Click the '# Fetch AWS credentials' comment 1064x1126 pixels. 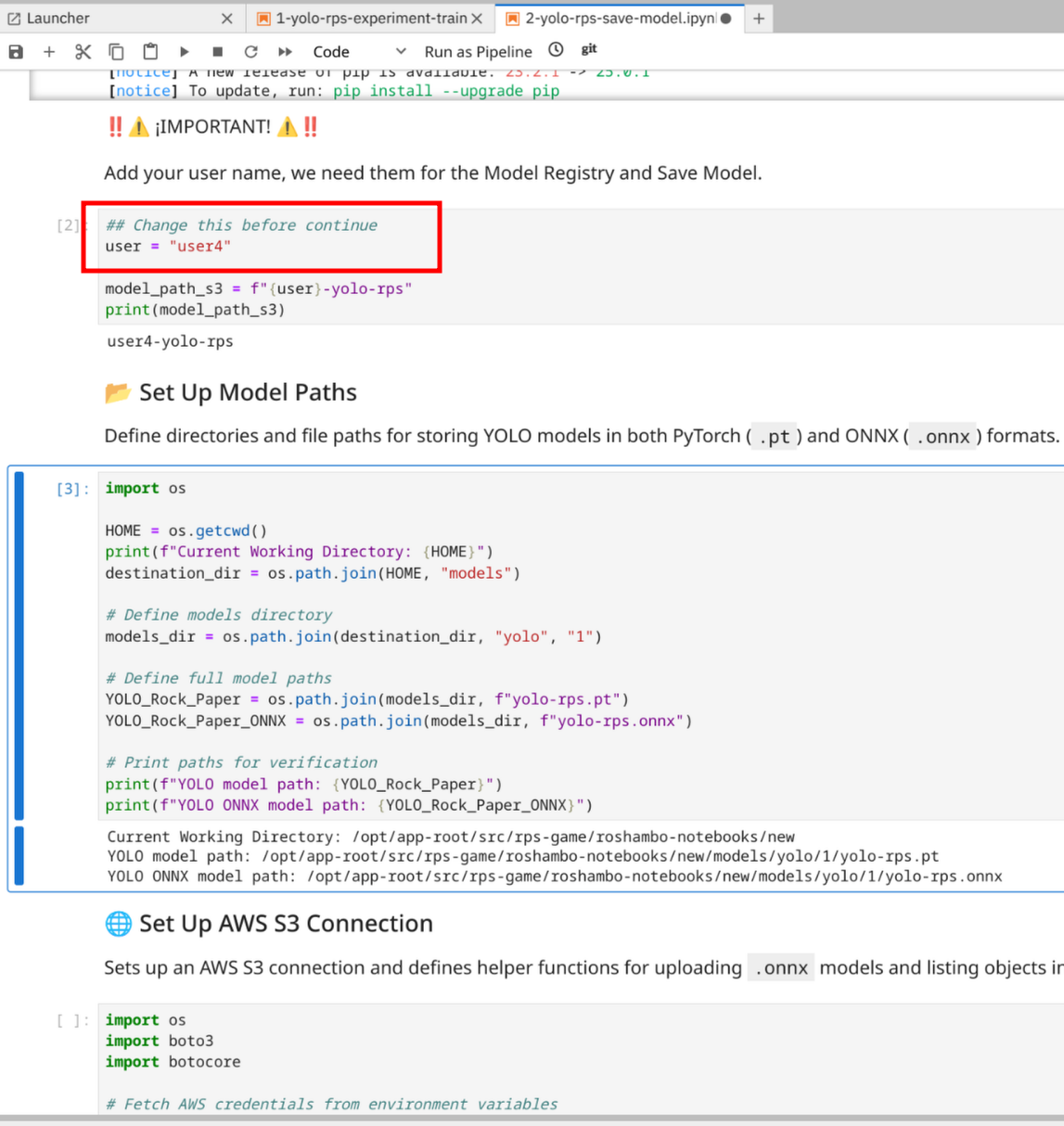pyautogui.click(x=331, y=1104)
